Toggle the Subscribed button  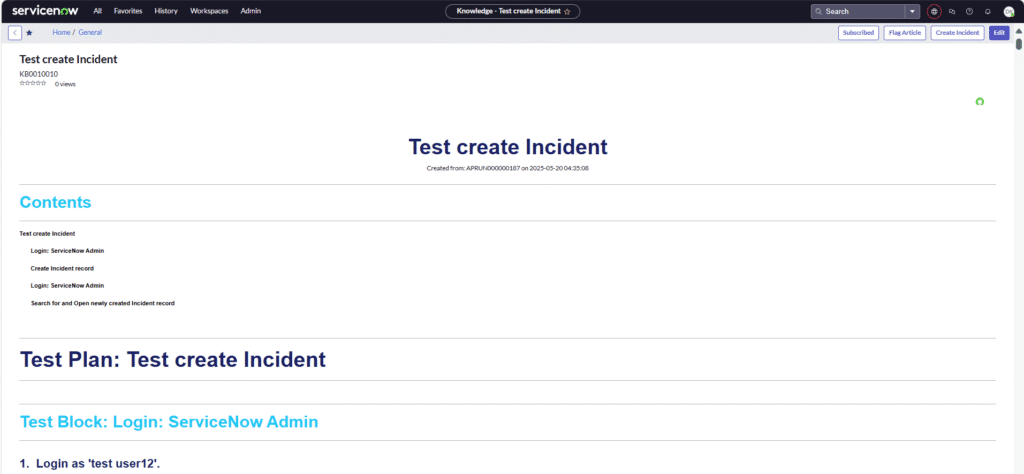(x=858, y=33)
